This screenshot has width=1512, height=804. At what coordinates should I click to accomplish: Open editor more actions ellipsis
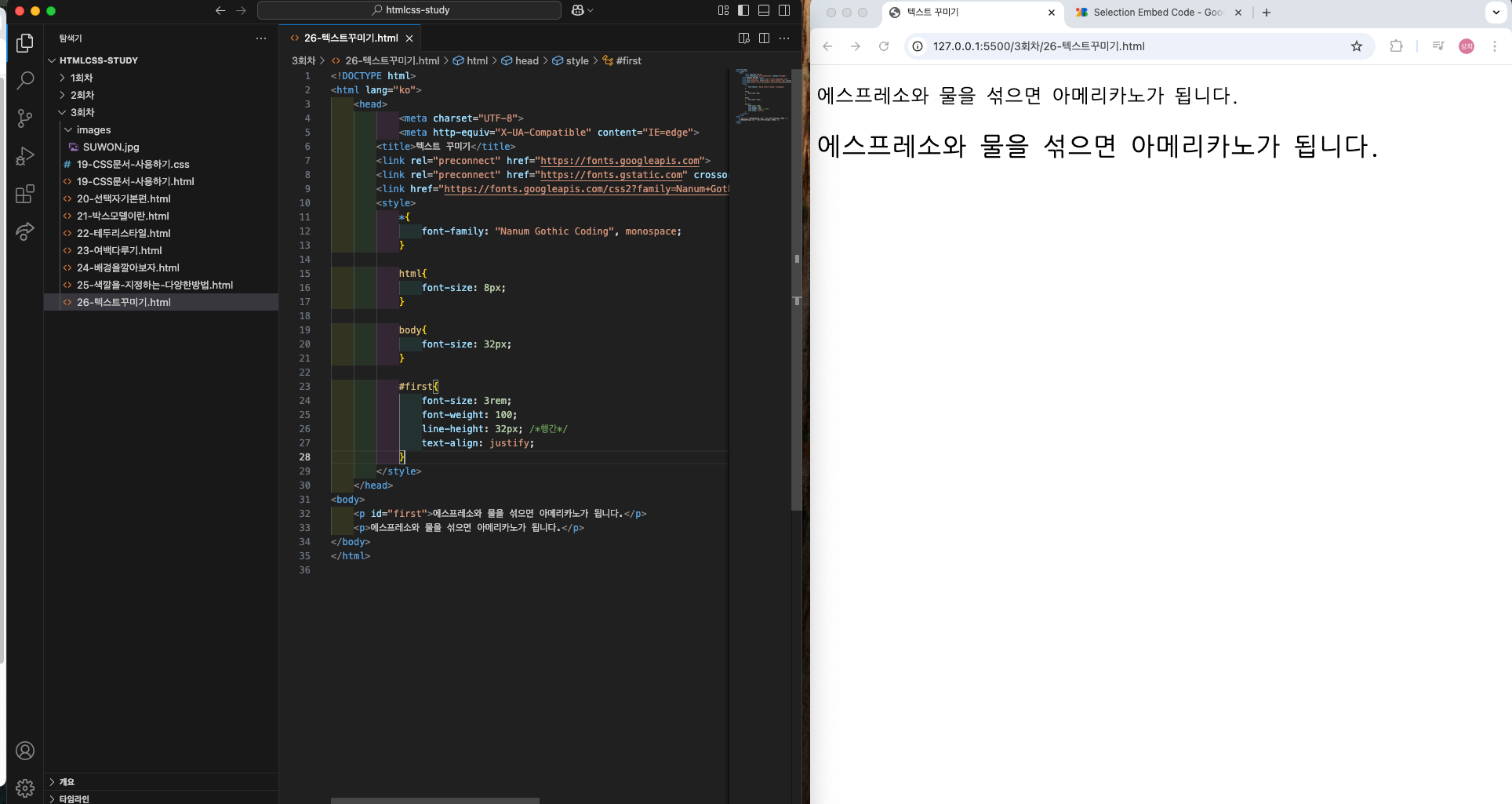pos(784,38)
